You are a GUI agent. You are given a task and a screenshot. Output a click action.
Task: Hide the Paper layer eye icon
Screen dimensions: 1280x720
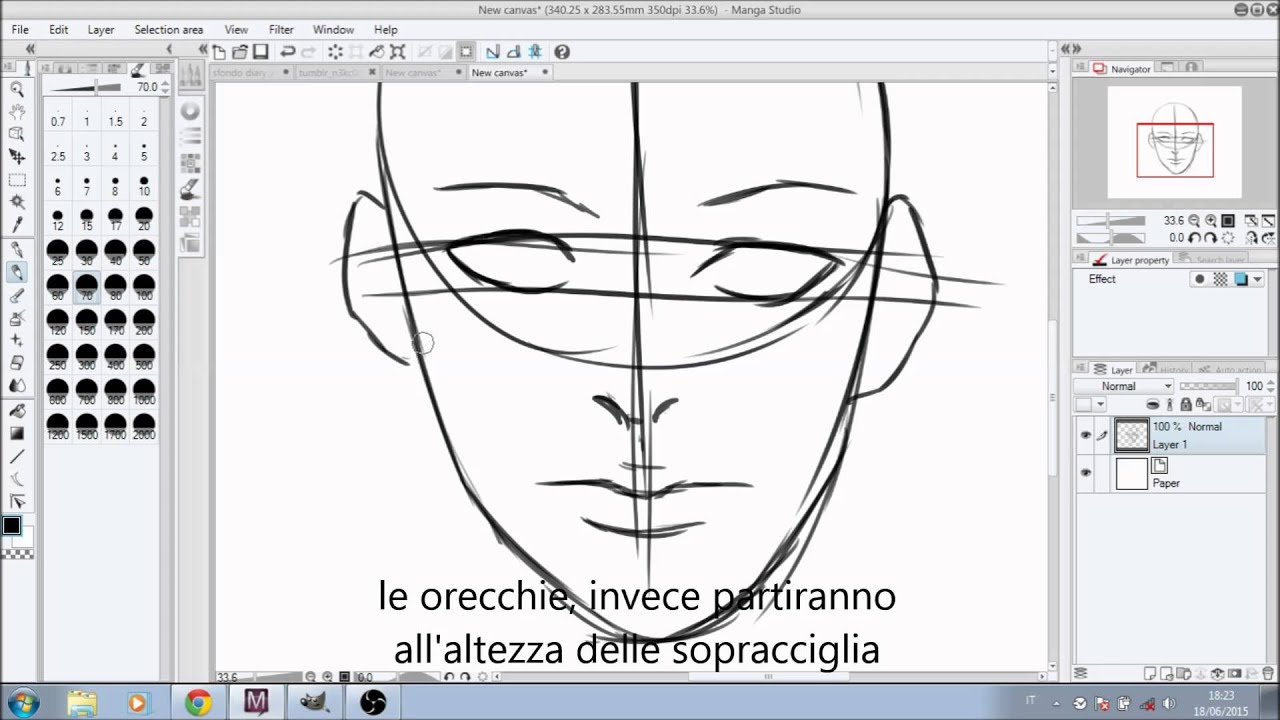(x=1086, y=474)
